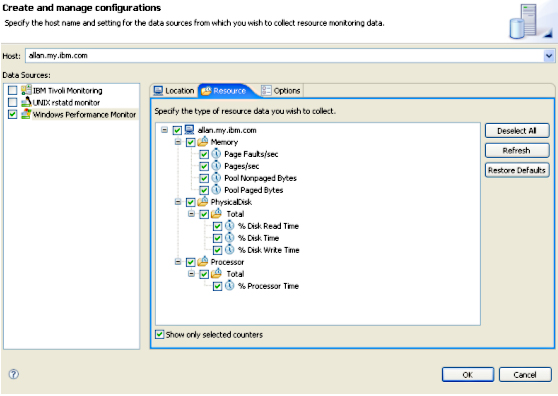
Task: Click the % Processor Time counter icon
Action: coord(230,286)
